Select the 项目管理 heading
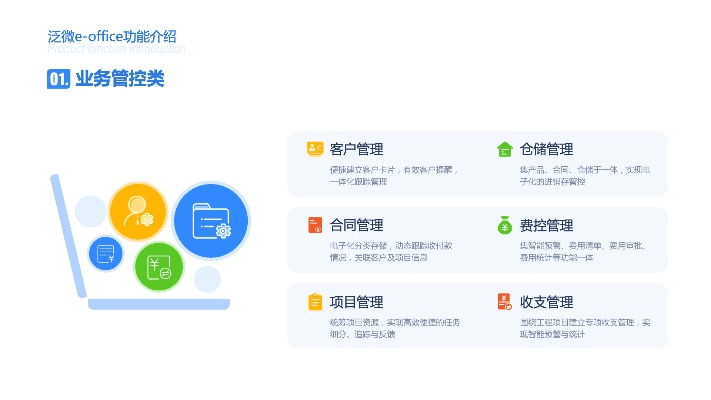 click(x=356, y=302)
